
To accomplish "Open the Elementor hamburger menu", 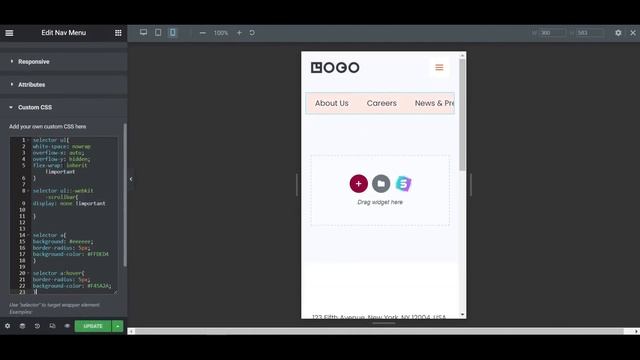I will [x=9, y=33].
